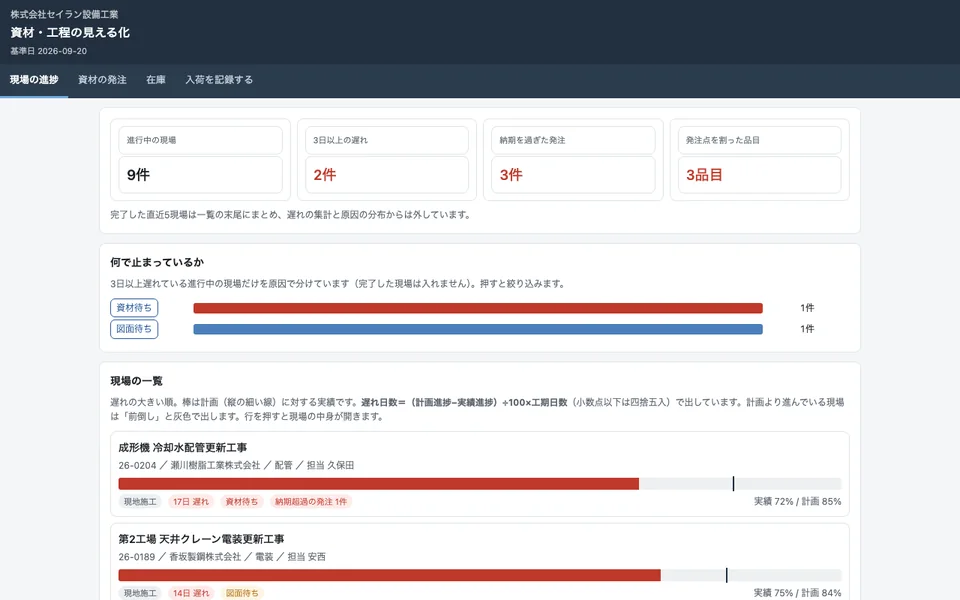
Task: Open the 進行中の現場 9件 card
Action: 200,159
